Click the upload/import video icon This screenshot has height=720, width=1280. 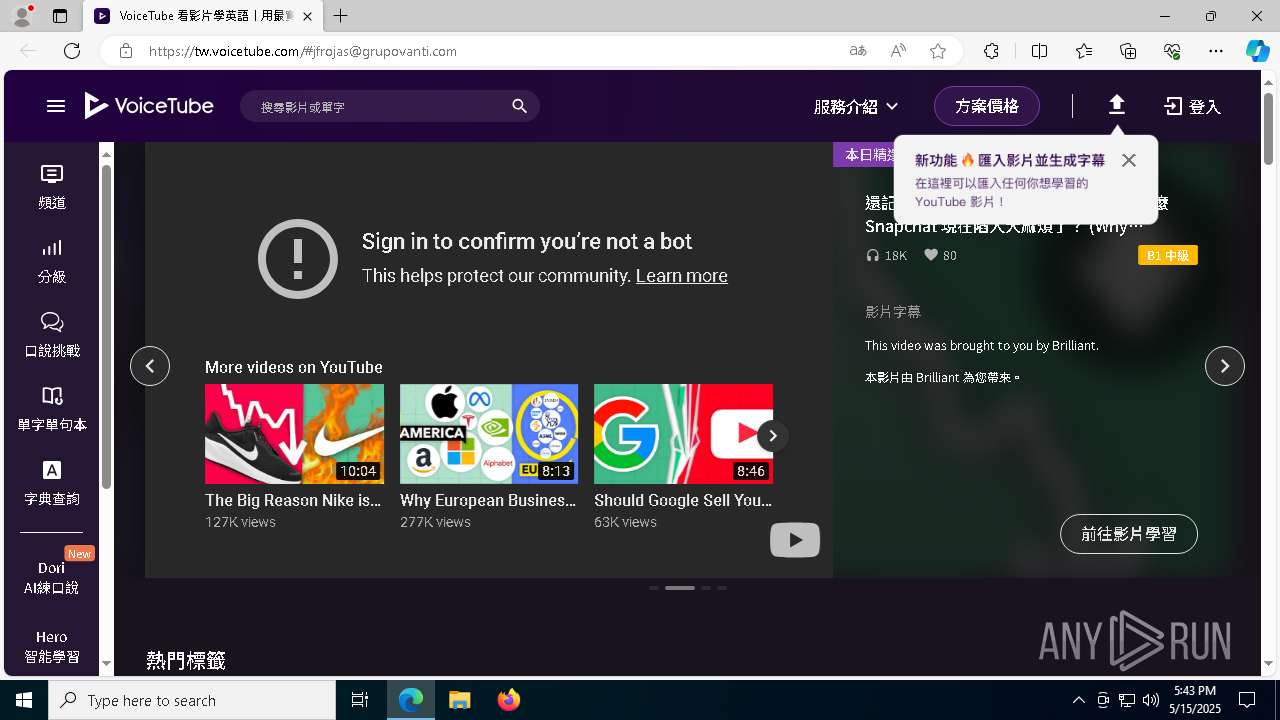click(x=1117, y=105)
